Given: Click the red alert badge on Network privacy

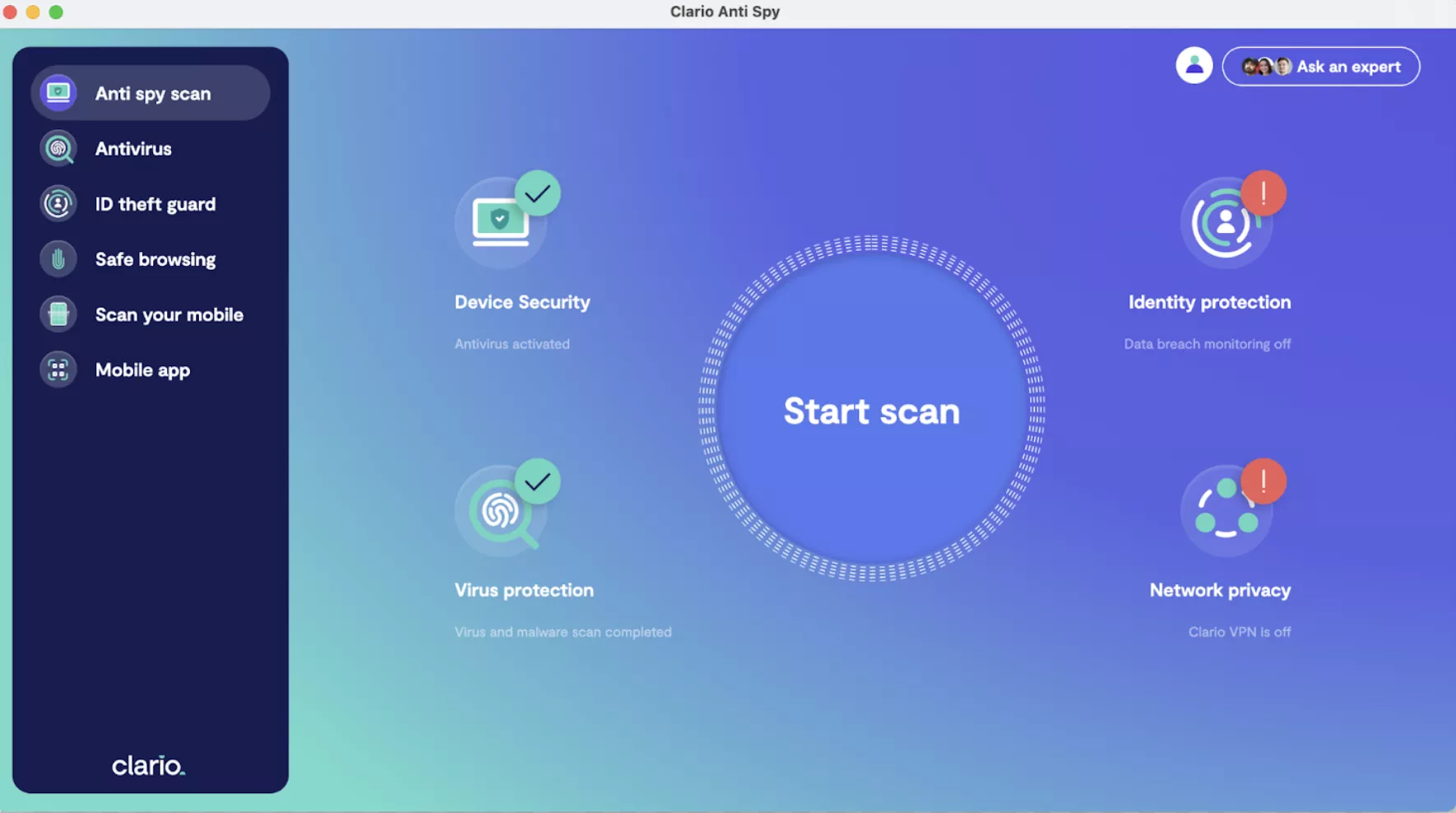Looking at the screenshot, I should click(1264, 481).
